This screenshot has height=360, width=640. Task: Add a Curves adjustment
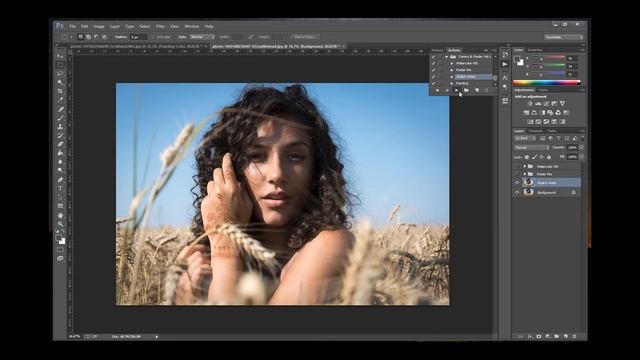coord(546,104)
